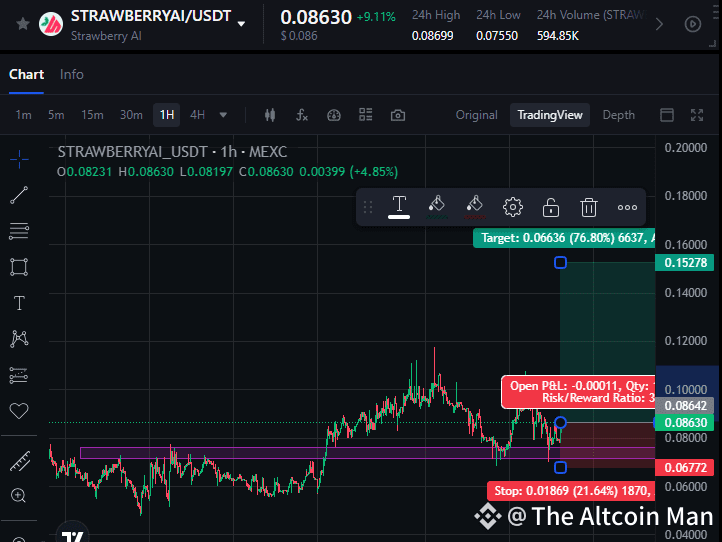Select the 5m timeframe
722x542 pixels.
(x=56, y=115)
